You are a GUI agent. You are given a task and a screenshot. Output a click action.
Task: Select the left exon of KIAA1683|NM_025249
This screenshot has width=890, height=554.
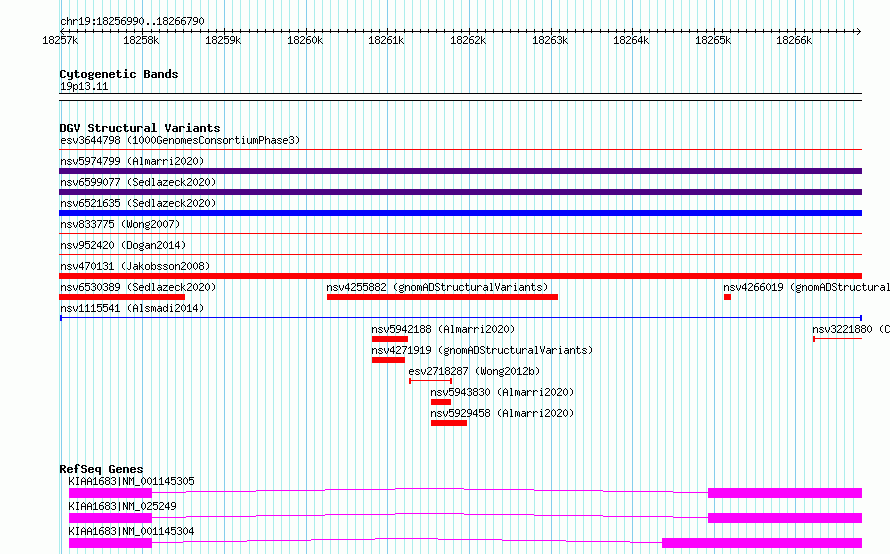coord(110,518)
